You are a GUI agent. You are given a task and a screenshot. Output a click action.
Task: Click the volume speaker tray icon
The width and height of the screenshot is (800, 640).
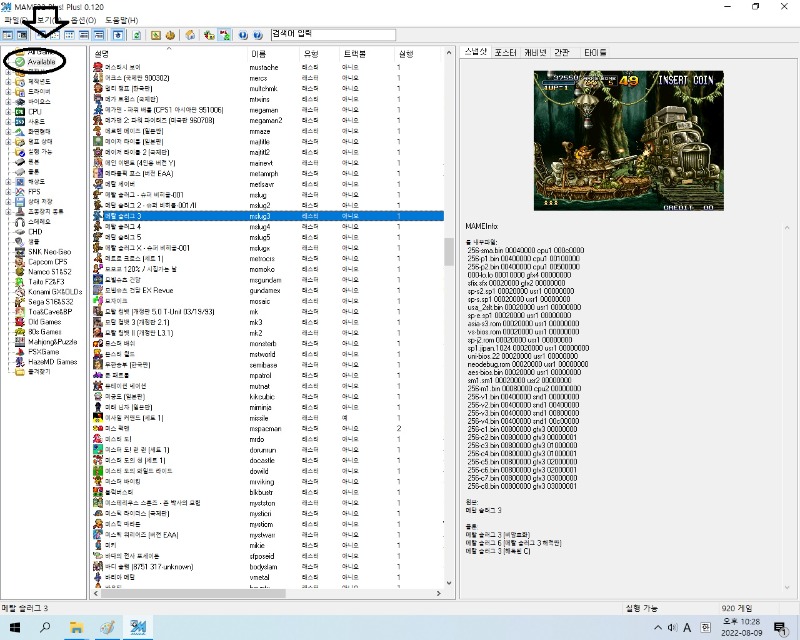tap(672, 627)
